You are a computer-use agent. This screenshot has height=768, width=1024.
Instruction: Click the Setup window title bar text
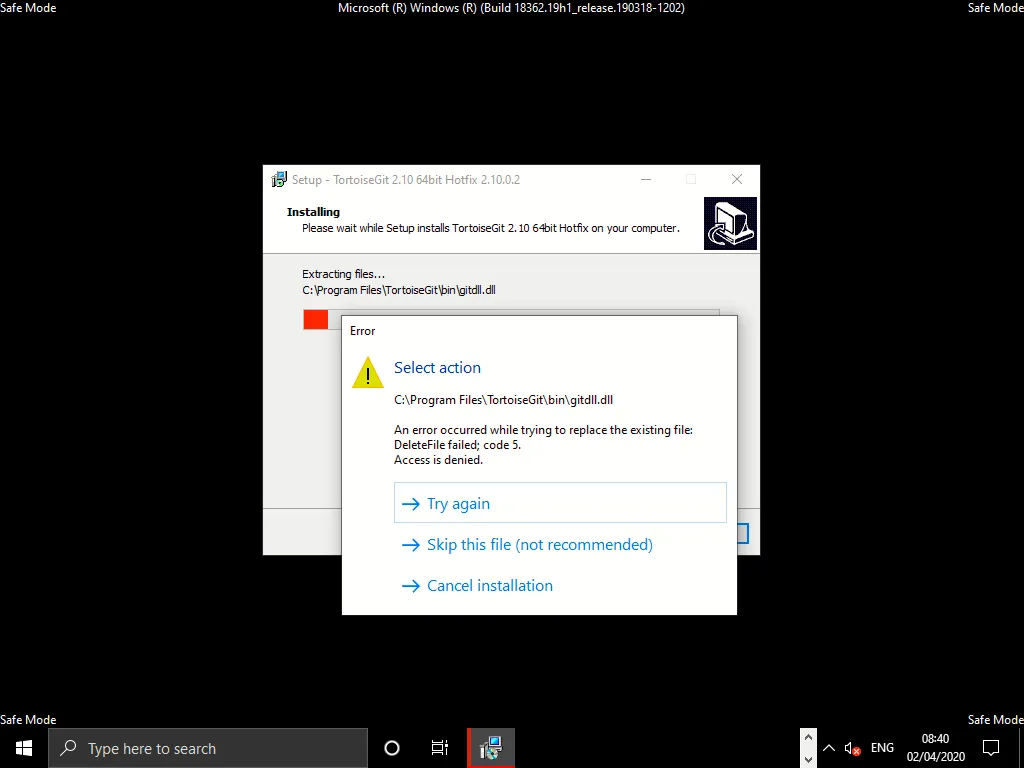pos(406,180)
